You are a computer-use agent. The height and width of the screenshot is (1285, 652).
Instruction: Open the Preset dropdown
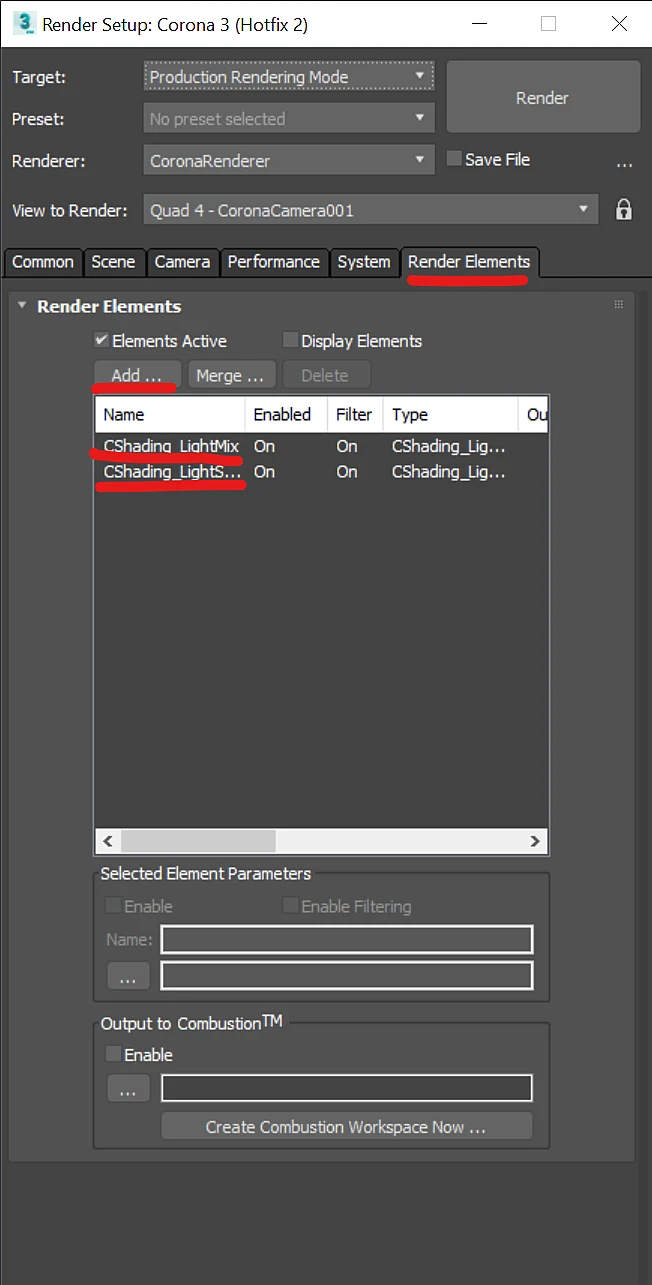289,119
